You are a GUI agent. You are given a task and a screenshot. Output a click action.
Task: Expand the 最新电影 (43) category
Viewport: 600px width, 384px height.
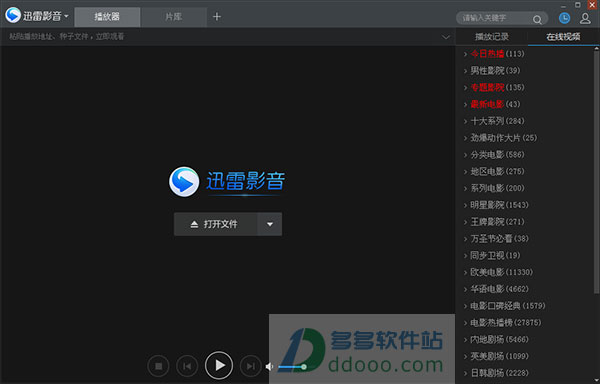491,104
